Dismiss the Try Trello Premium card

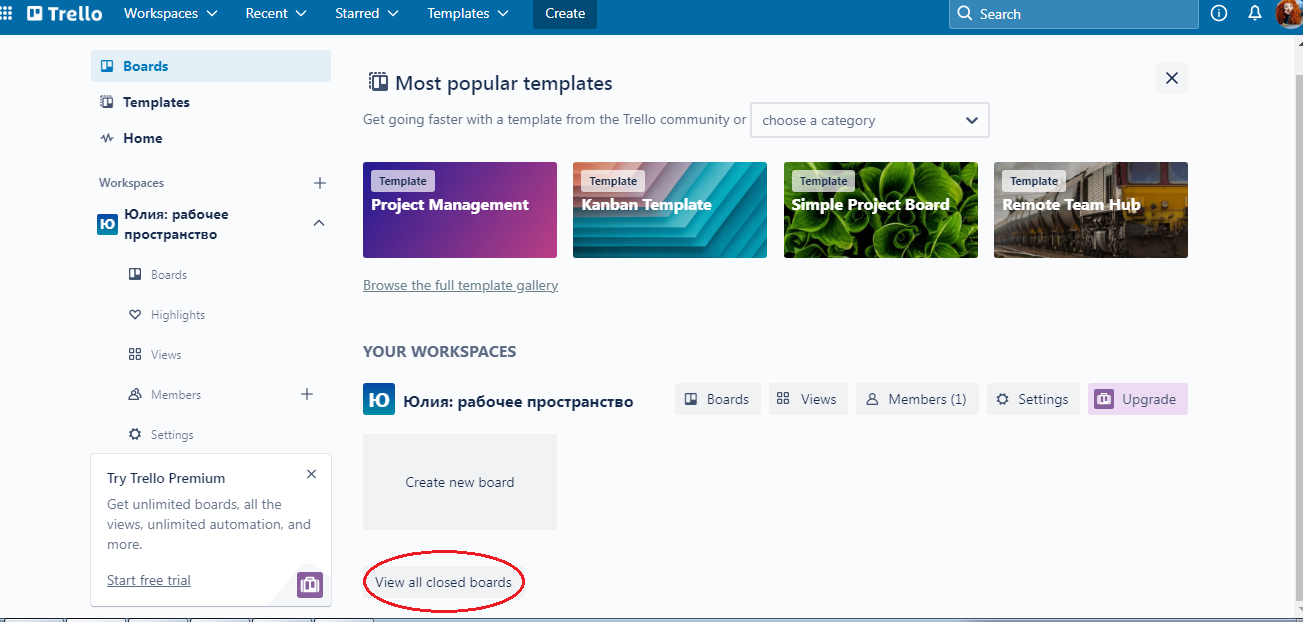pos(311,474)
